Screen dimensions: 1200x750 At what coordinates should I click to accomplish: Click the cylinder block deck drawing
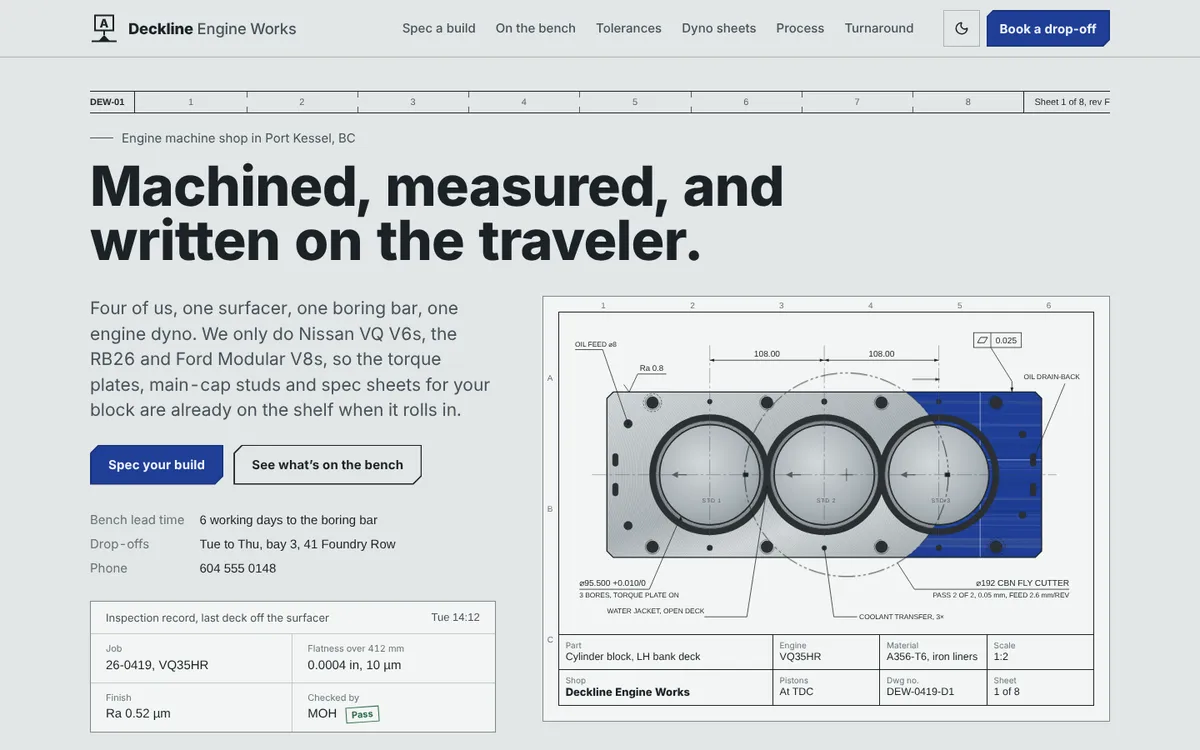(825, 474)
